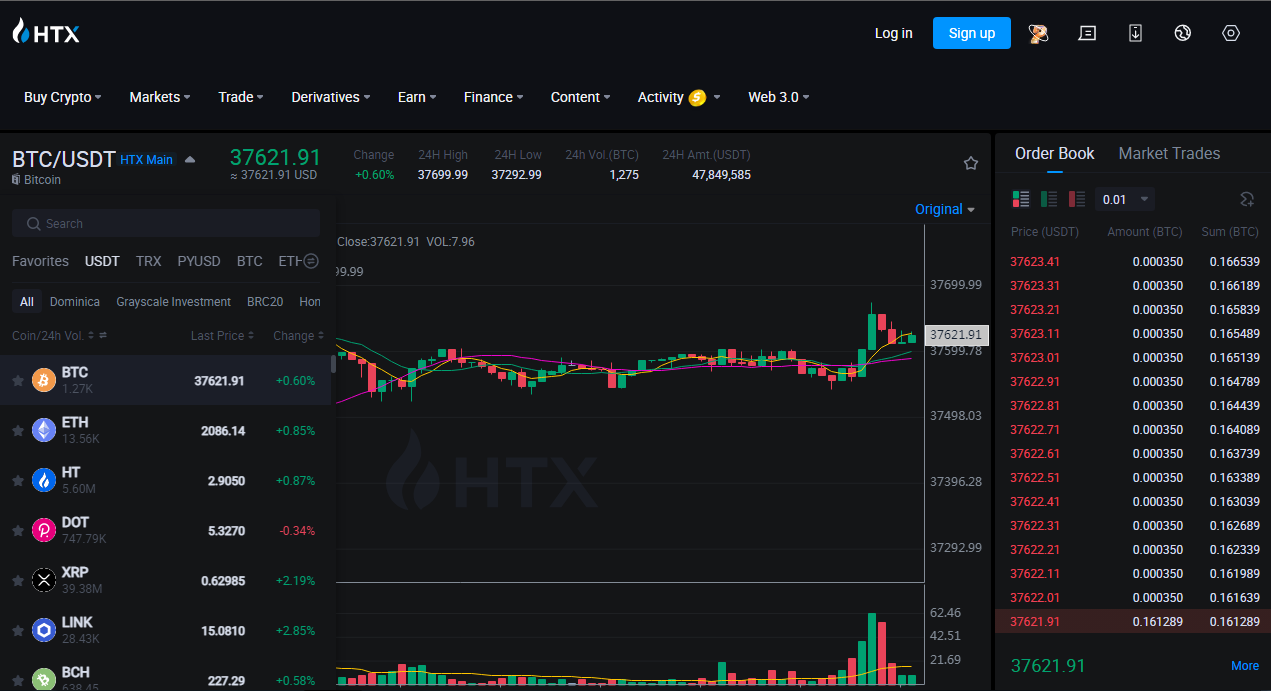Open the More link under Order Book
Image resolution: width=1271 pixels, height=691 pixels.
[1245, 666]
